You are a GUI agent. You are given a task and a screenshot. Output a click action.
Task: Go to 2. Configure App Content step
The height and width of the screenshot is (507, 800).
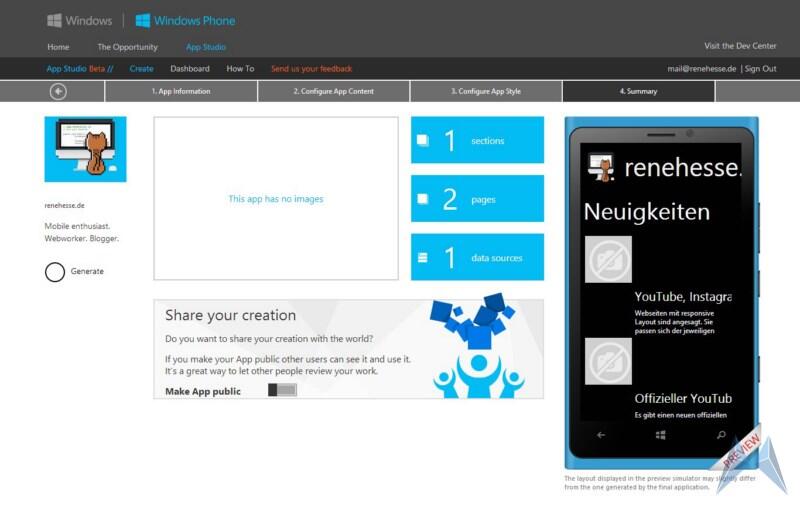tap(333, 91)
